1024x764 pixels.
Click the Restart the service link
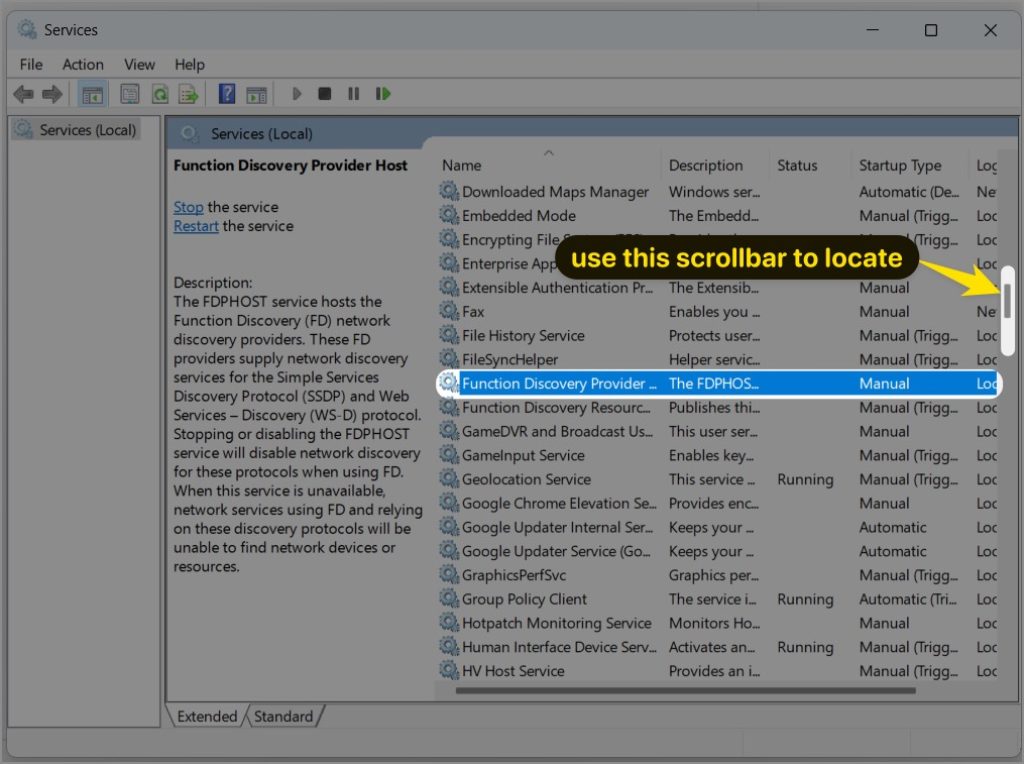196,226
